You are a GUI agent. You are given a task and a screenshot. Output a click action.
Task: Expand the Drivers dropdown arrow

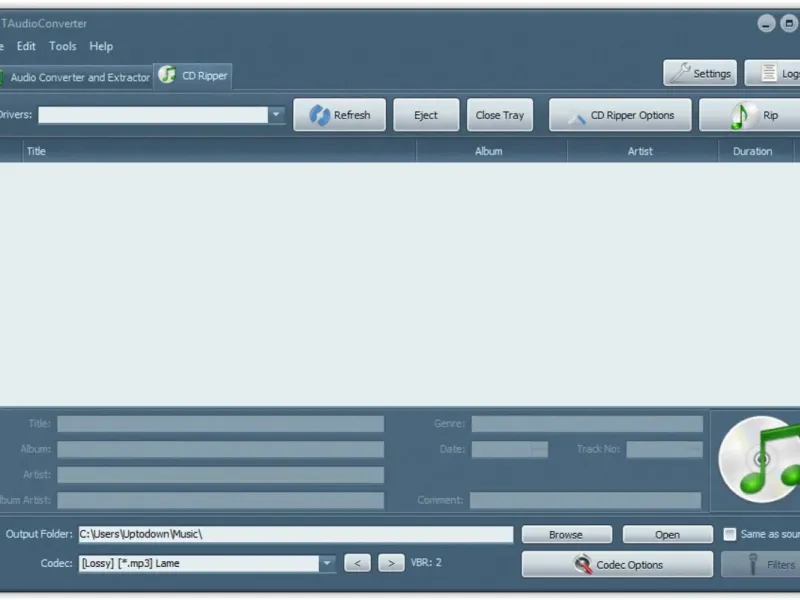click(276, 114)
